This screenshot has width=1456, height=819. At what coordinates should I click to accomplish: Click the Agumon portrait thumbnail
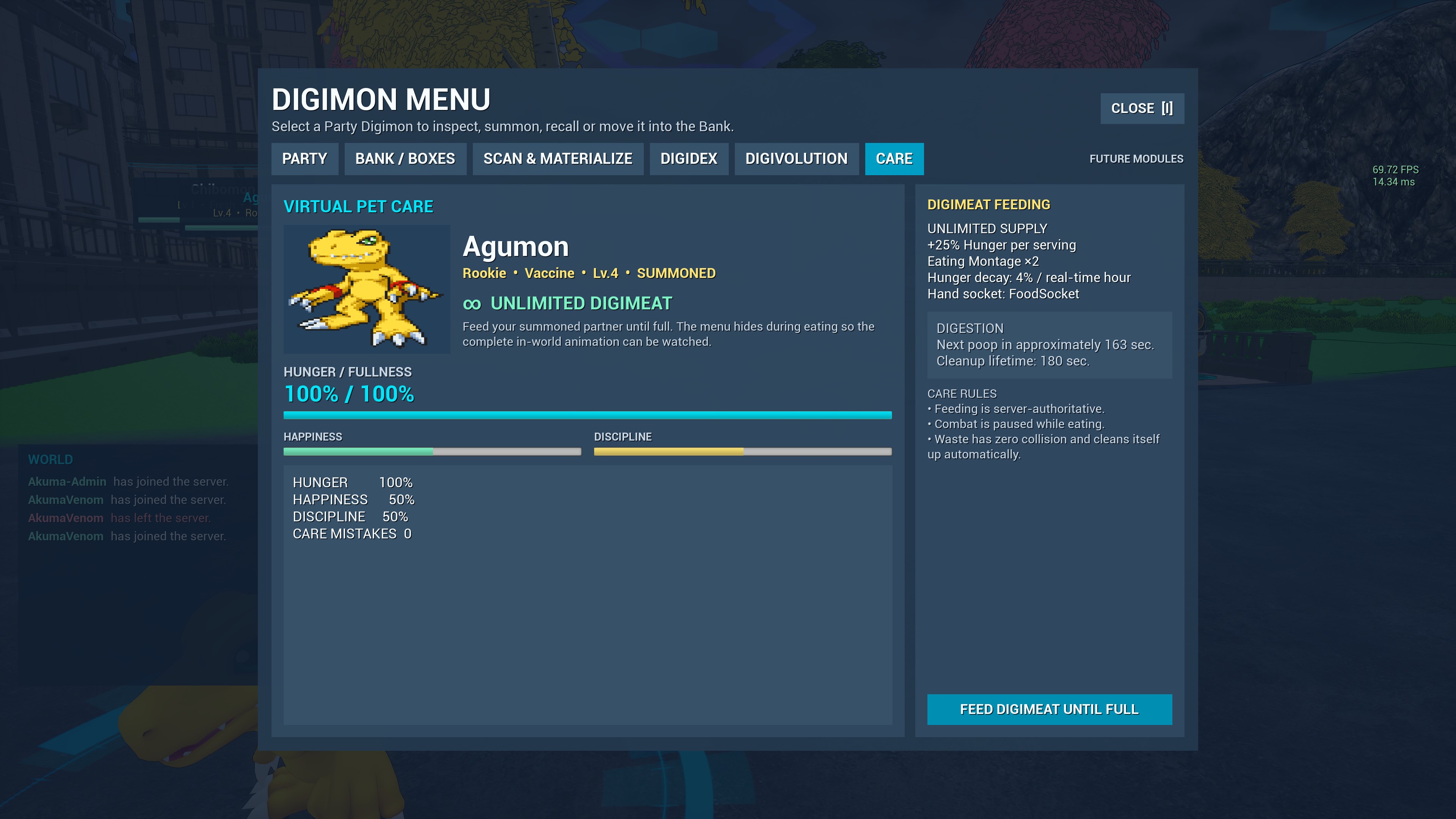pos(367,289)
